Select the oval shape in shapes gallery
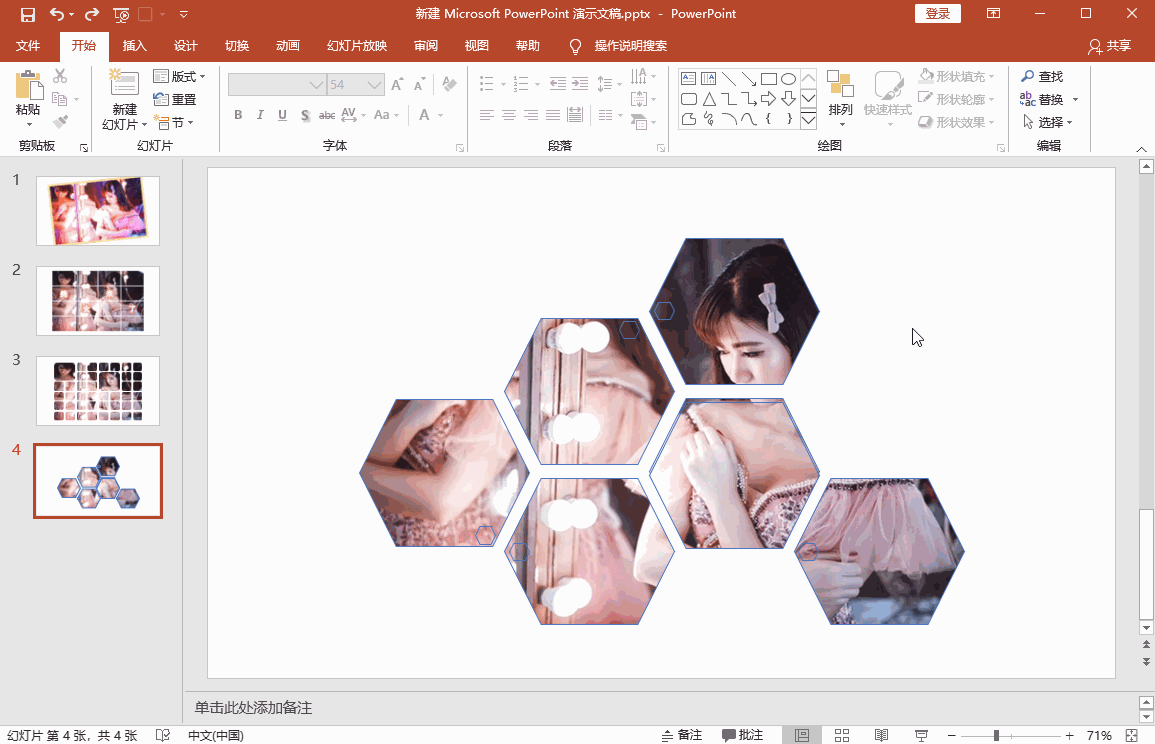The width and height of the screenshot is (1155, 744). [x=788, y=79]
